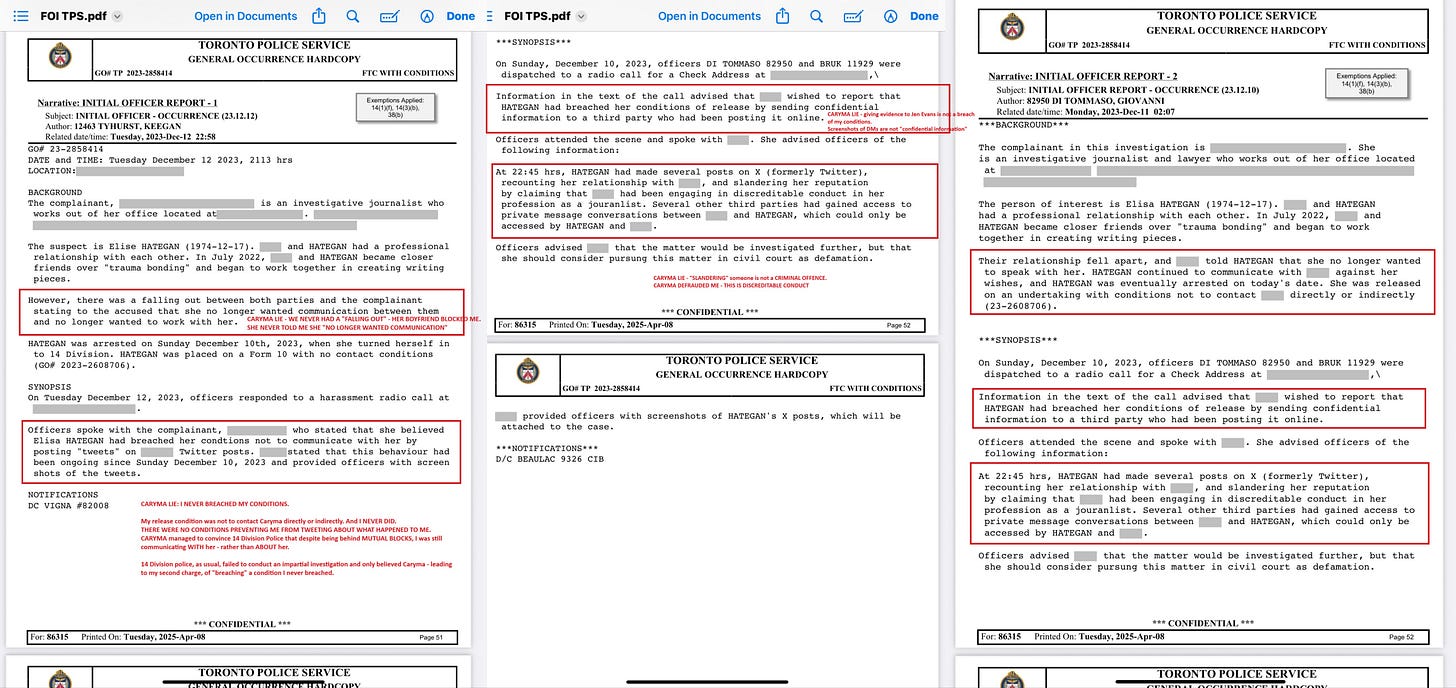Tap Done in the left viewer toolbar
The height and width of the screenshot is (688, 1456).
click(x=461, y=16)
